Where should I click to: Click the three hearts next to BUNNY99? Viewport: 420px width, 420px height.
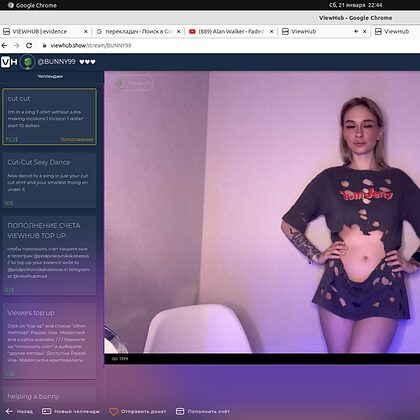click(x=87, y=62)
